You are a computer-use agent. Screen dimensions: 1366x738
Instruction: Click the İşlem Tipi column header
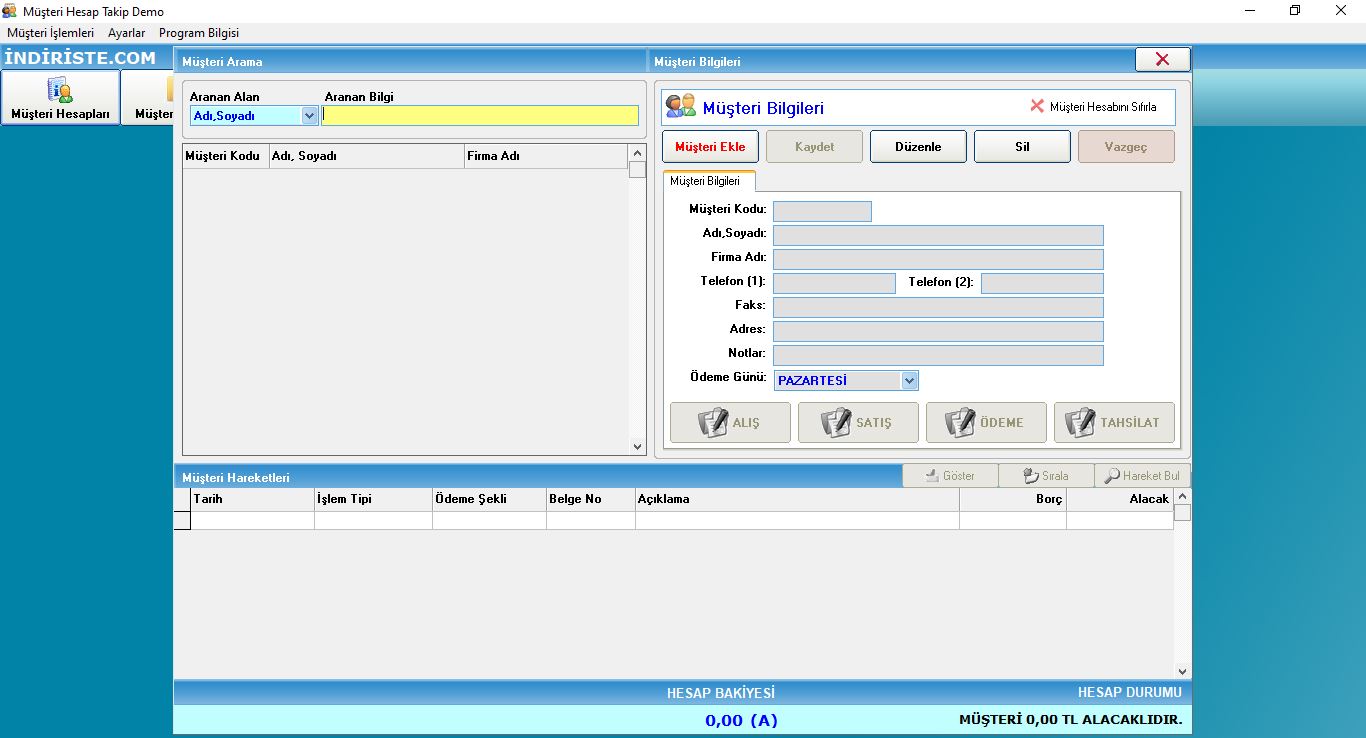[x=373, y=499]
